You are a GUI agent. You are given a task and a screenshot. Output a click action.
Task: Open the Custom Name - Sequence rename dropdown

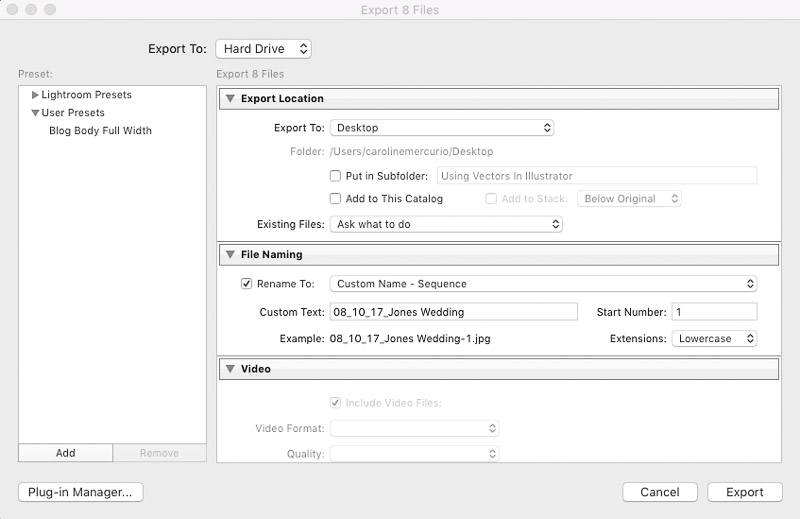click(543, 284)
